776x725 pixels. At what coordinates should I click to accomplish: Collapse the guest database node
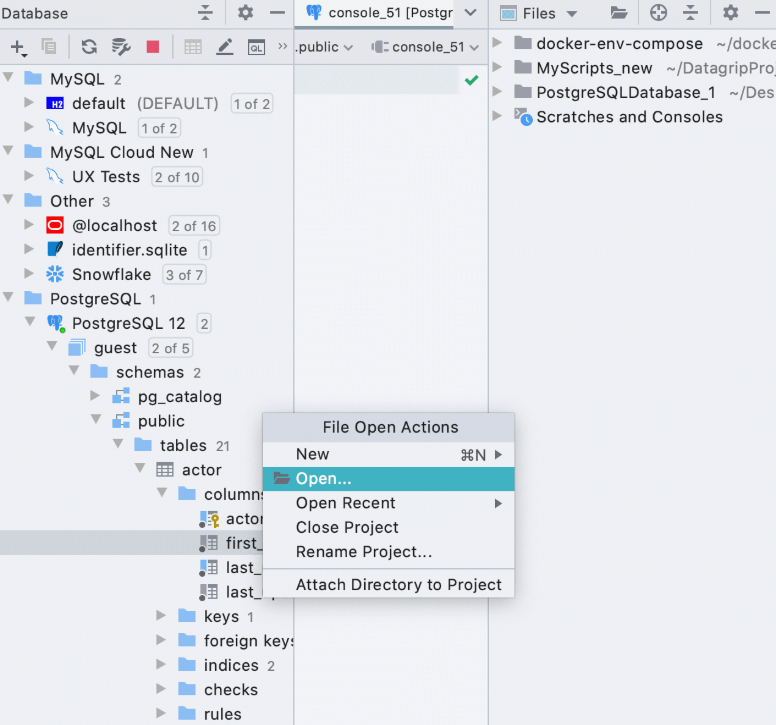coord(52,346)
